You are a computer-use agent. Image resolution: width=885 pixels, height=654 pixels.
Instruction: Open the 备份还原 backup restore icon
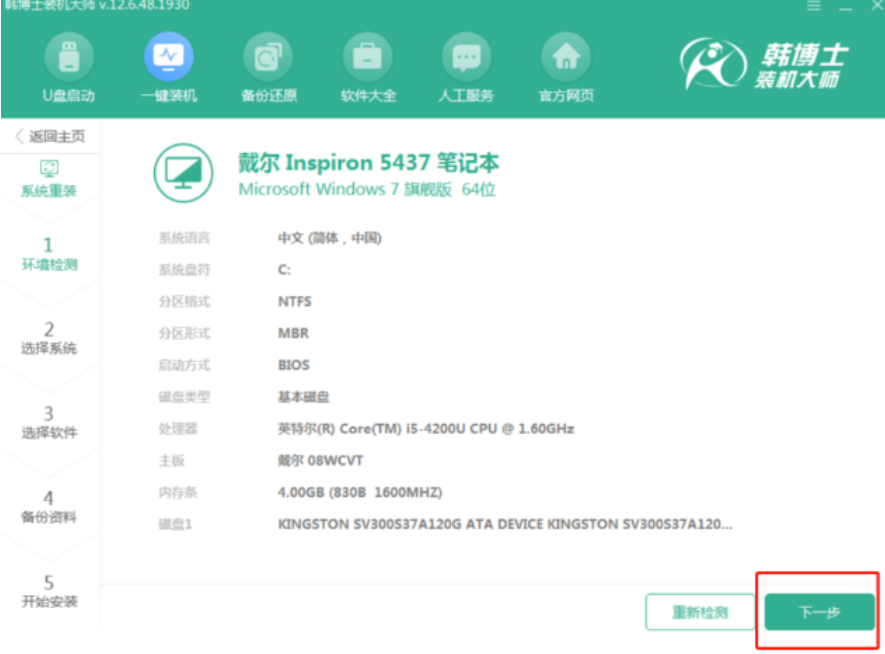click(268, 57)
